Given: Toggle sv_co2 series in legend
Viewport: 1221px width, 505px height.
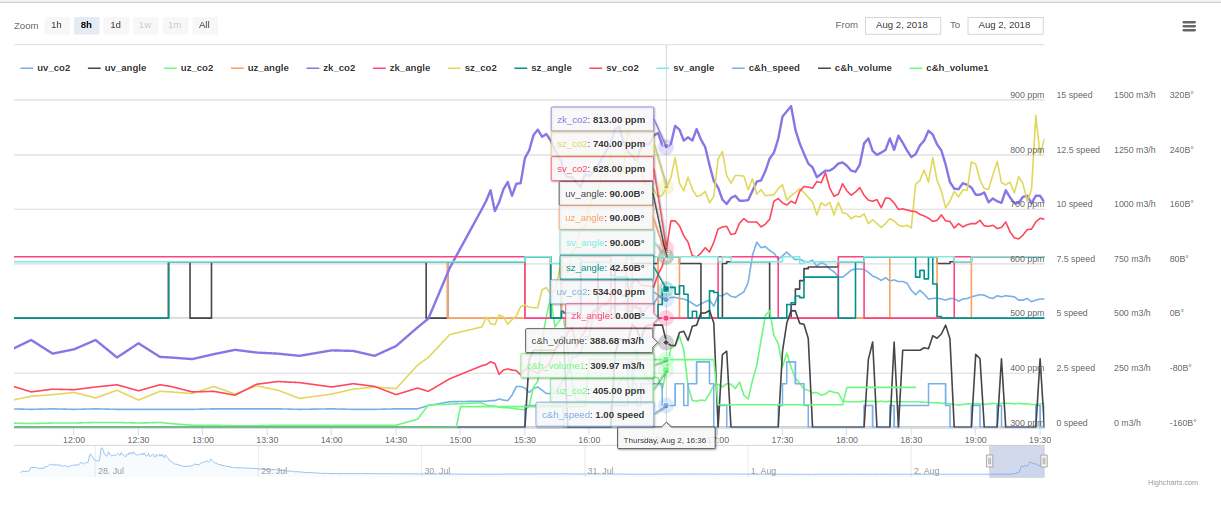Looking at the screenshot, I should 615,68.
